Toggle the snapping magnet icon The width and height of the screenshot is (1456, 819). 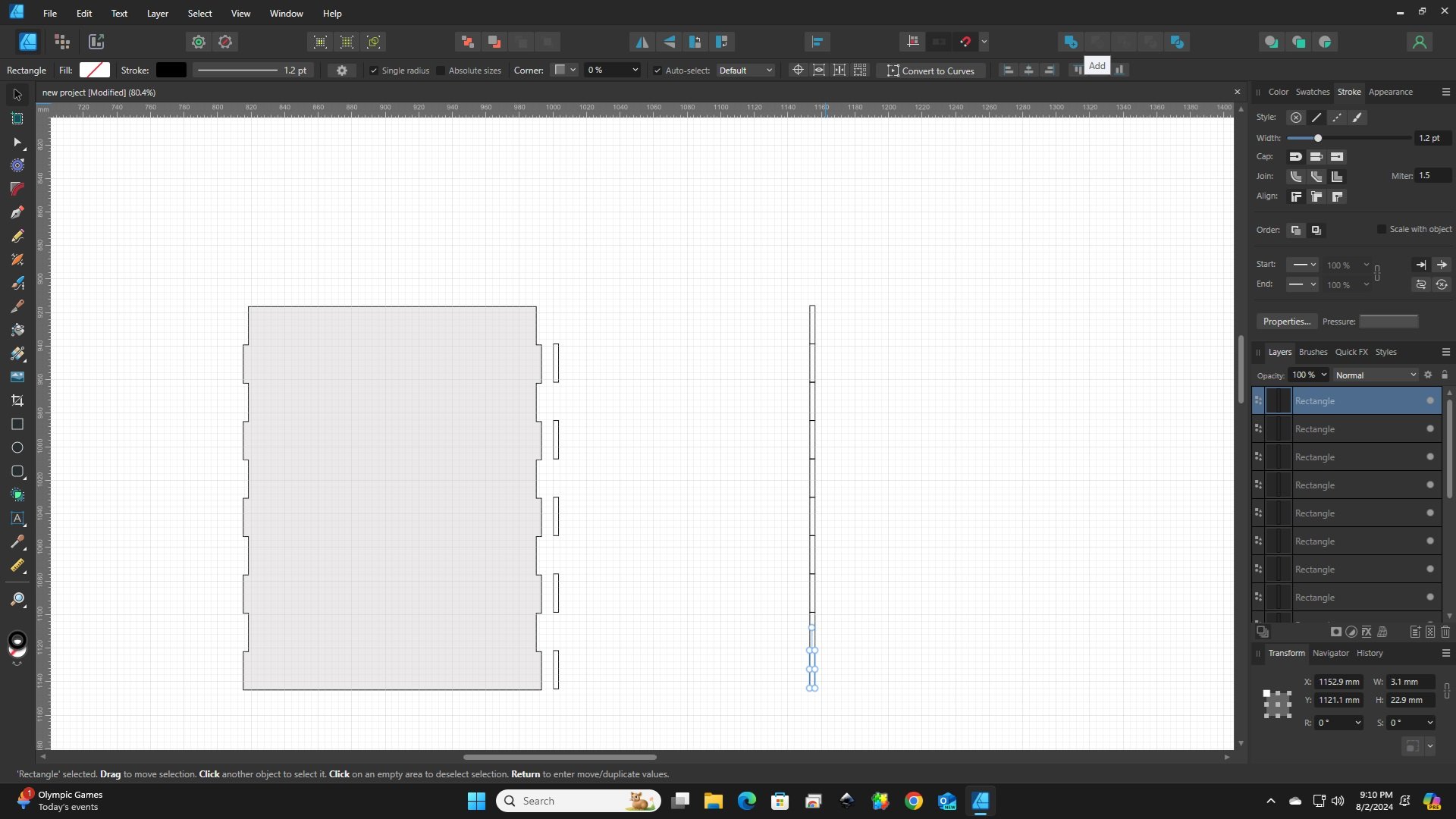(965, 42)
